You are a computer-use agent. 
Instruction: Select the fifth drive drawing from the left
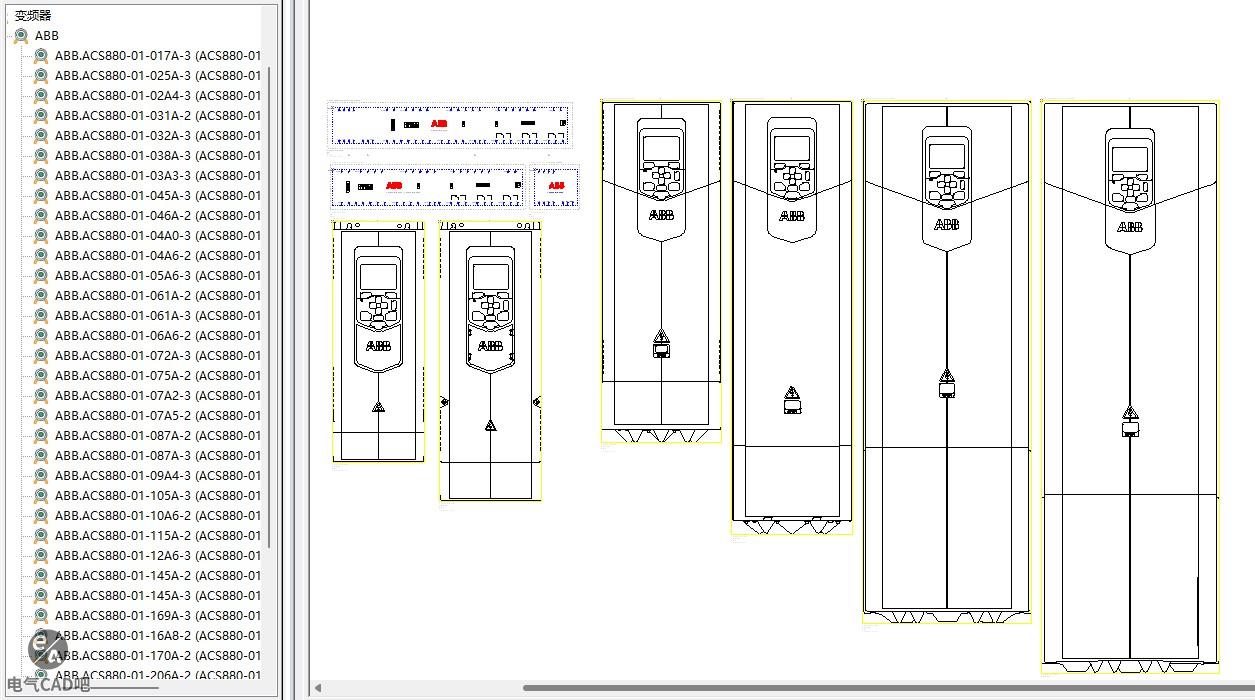click(x=947, y=363)
